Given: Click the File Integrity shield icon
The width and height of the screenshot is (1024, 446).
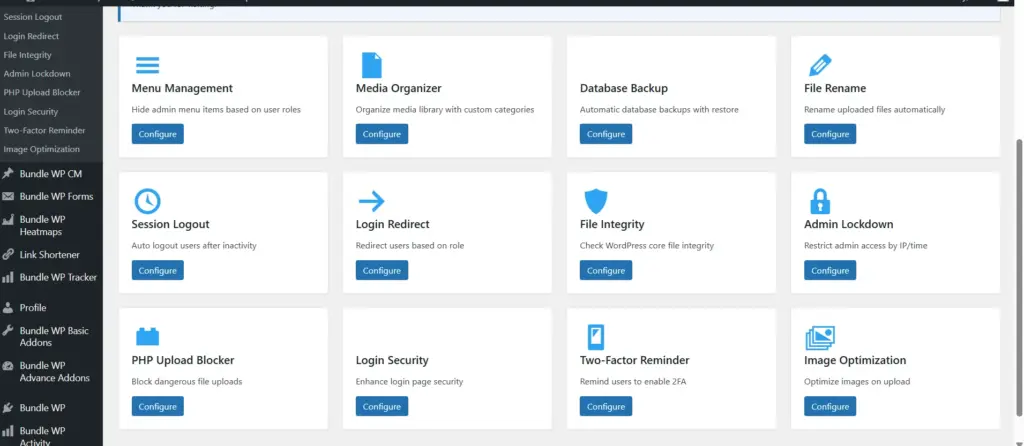Looking at the screenshot, I should point(596,202).
